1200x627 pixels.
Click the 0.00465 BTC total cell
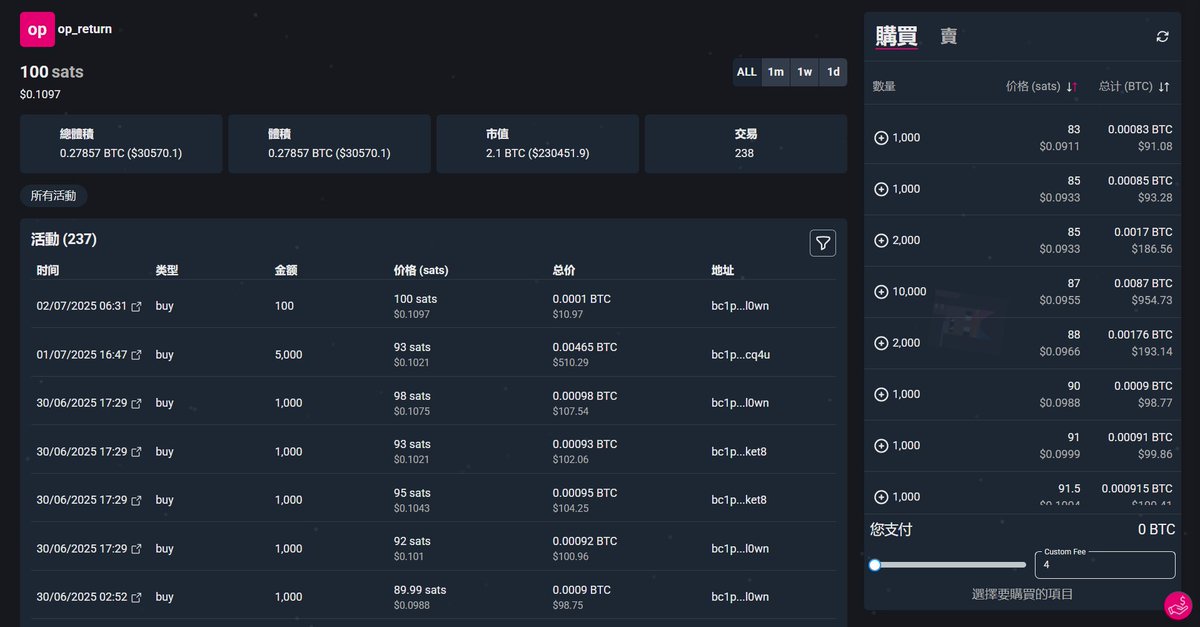click(585, 348)
